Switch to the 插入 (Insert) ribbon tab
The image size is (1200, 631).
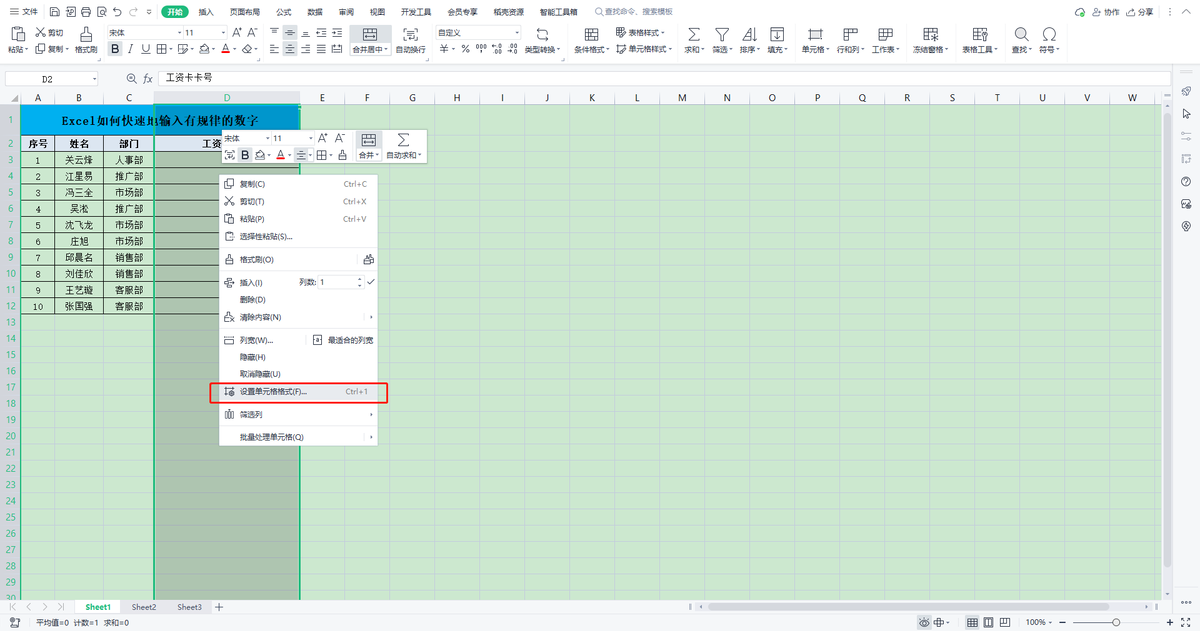[206, 12]
